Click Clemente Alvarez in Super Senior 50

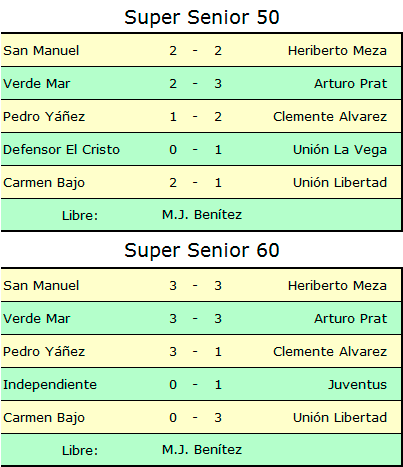click(x=330, y=117)
